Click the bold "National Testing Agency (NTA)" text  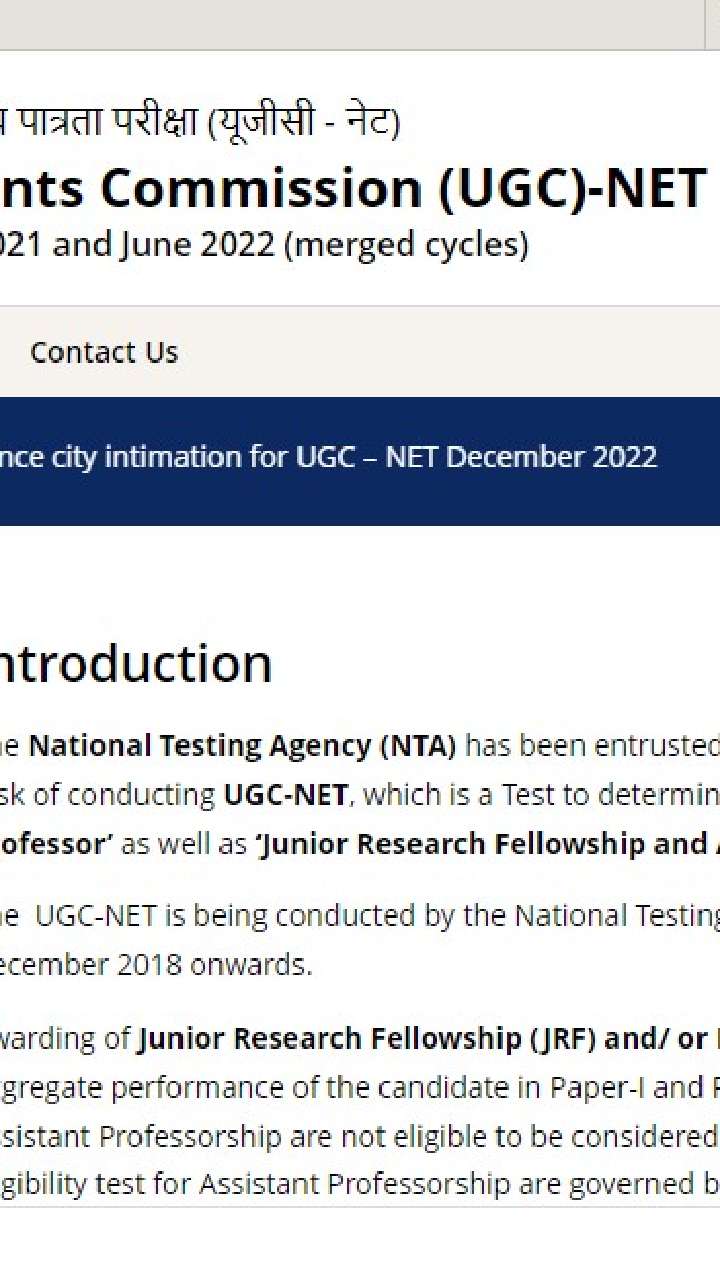(242, 746)
